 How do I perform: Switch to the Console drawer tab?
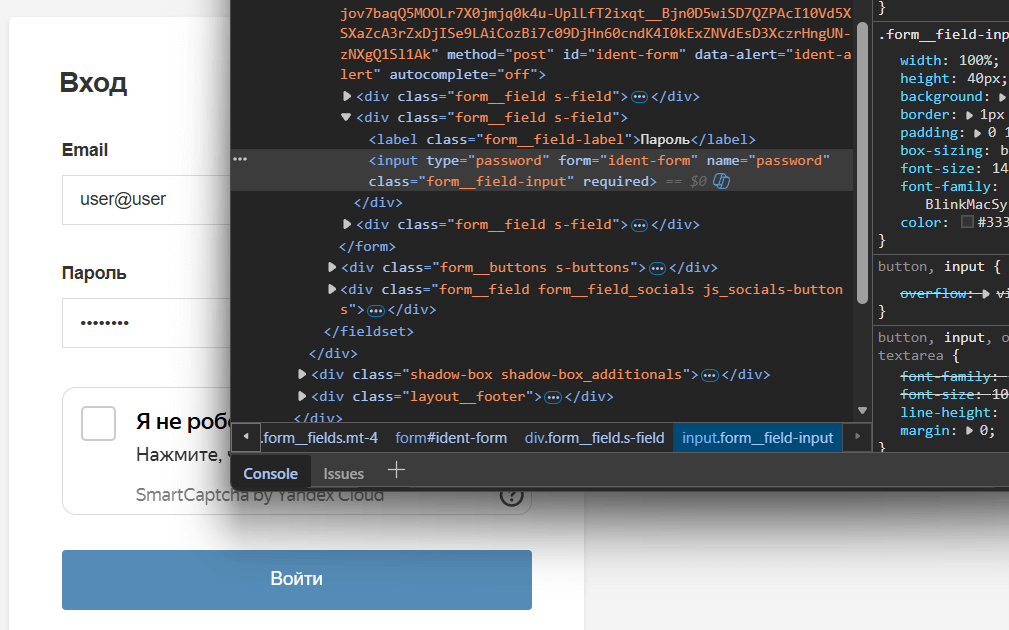click(270, 474)
